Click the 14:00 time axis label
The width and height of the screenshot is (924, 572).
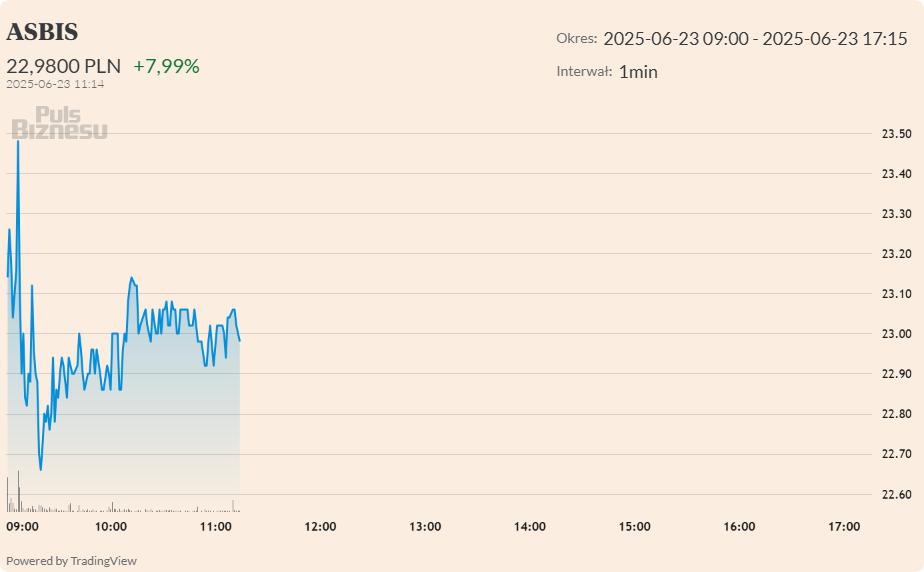[530, 527]
